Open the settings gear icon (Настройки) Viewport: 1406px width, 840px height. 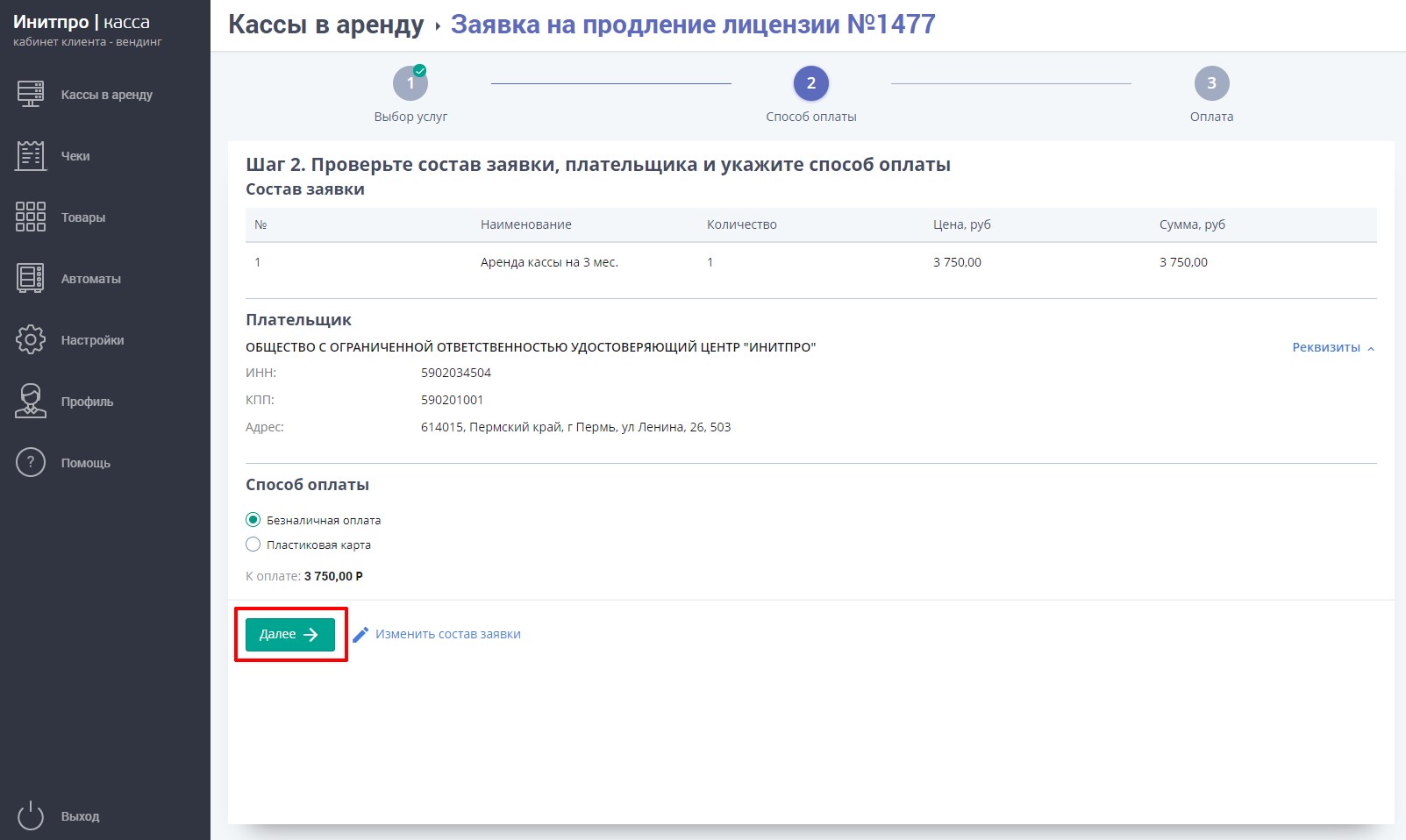[31, 339]
